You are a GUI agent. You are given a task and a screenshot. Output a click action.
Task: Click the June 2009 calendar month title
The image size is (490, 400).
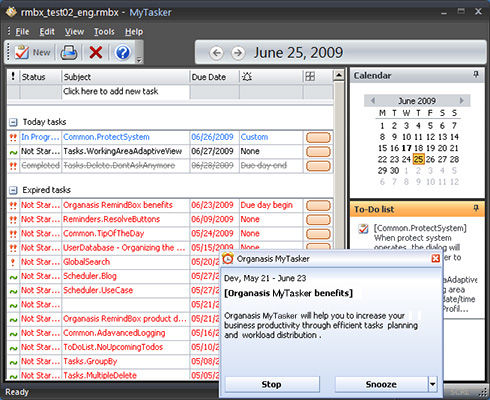pyautogui.click(x=417, y=101)
